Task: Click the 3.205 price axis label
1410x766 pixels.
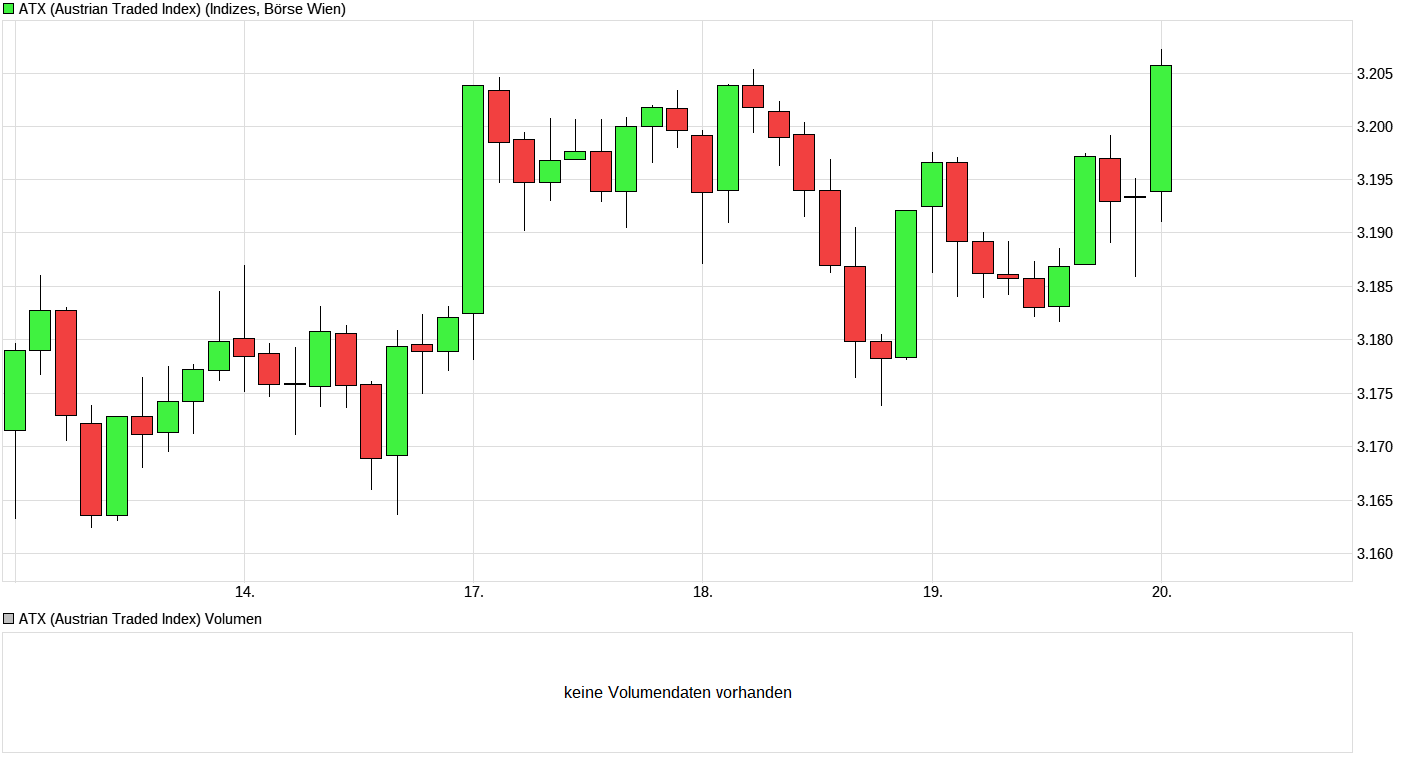Action: [1375, 73]
